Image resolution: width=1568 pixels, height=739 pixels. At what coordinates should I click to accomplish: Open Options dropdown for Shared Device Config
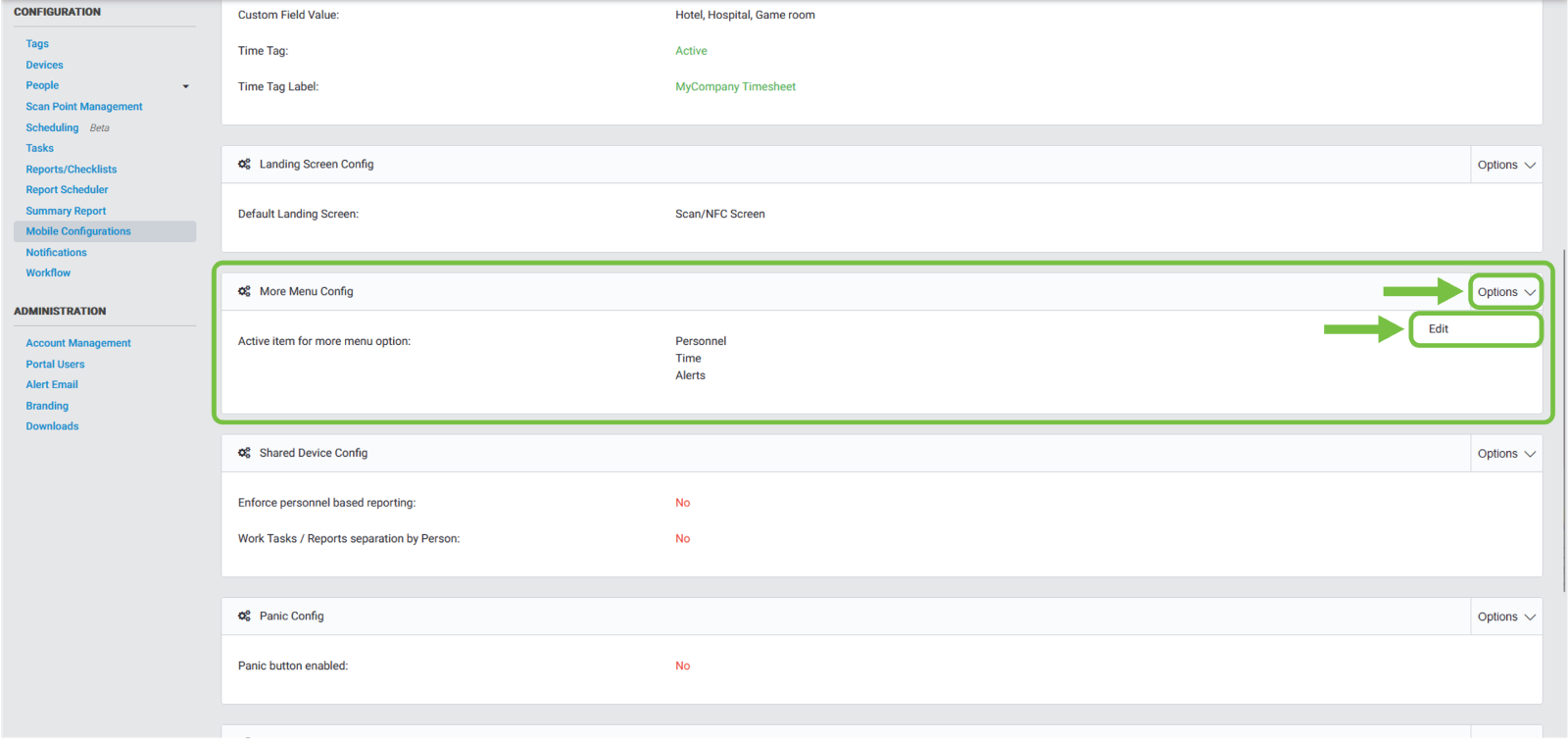(1505, 454)
